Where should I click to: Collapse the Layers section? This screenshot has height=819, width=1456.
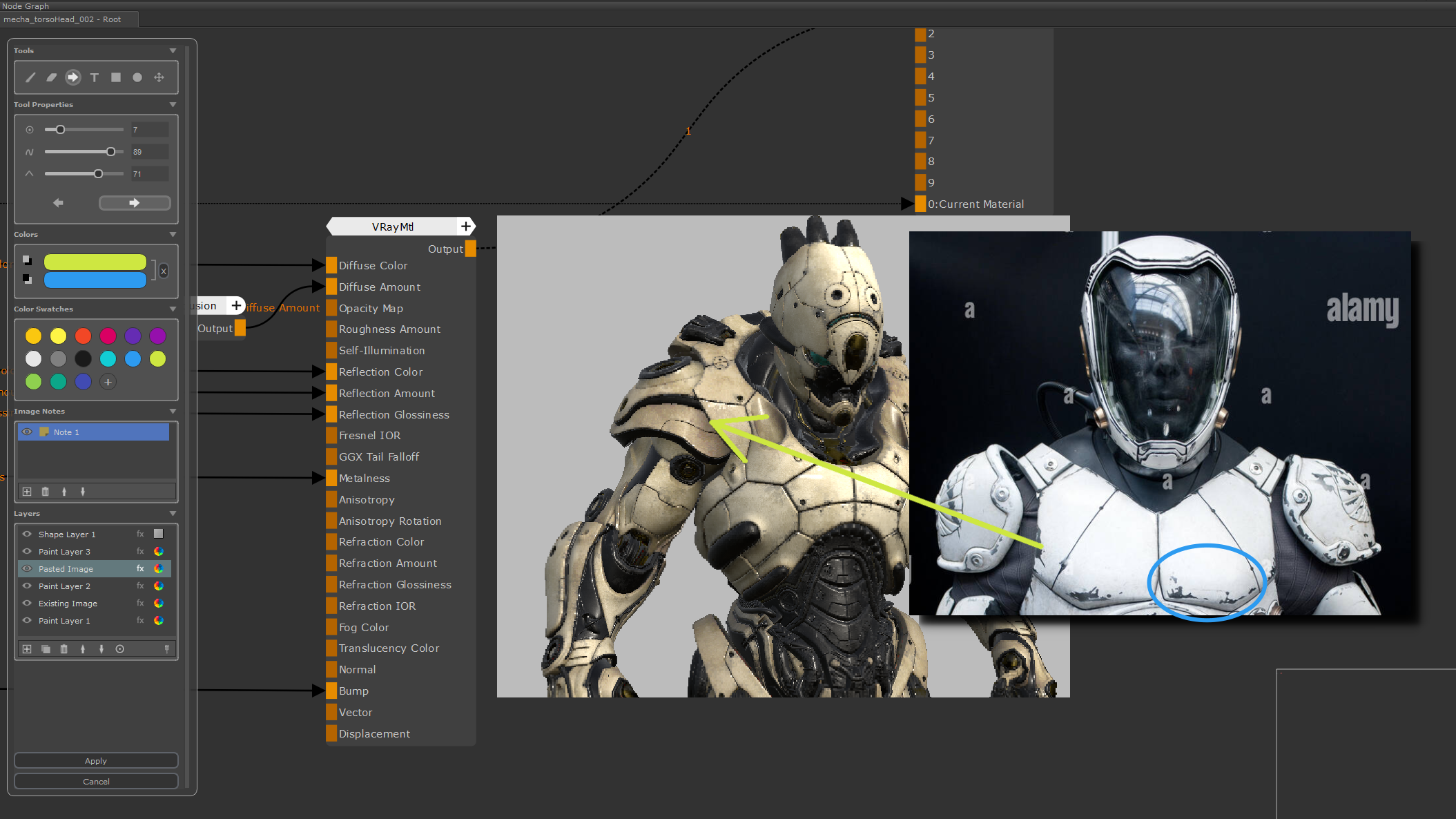click(x=173, y=513)
